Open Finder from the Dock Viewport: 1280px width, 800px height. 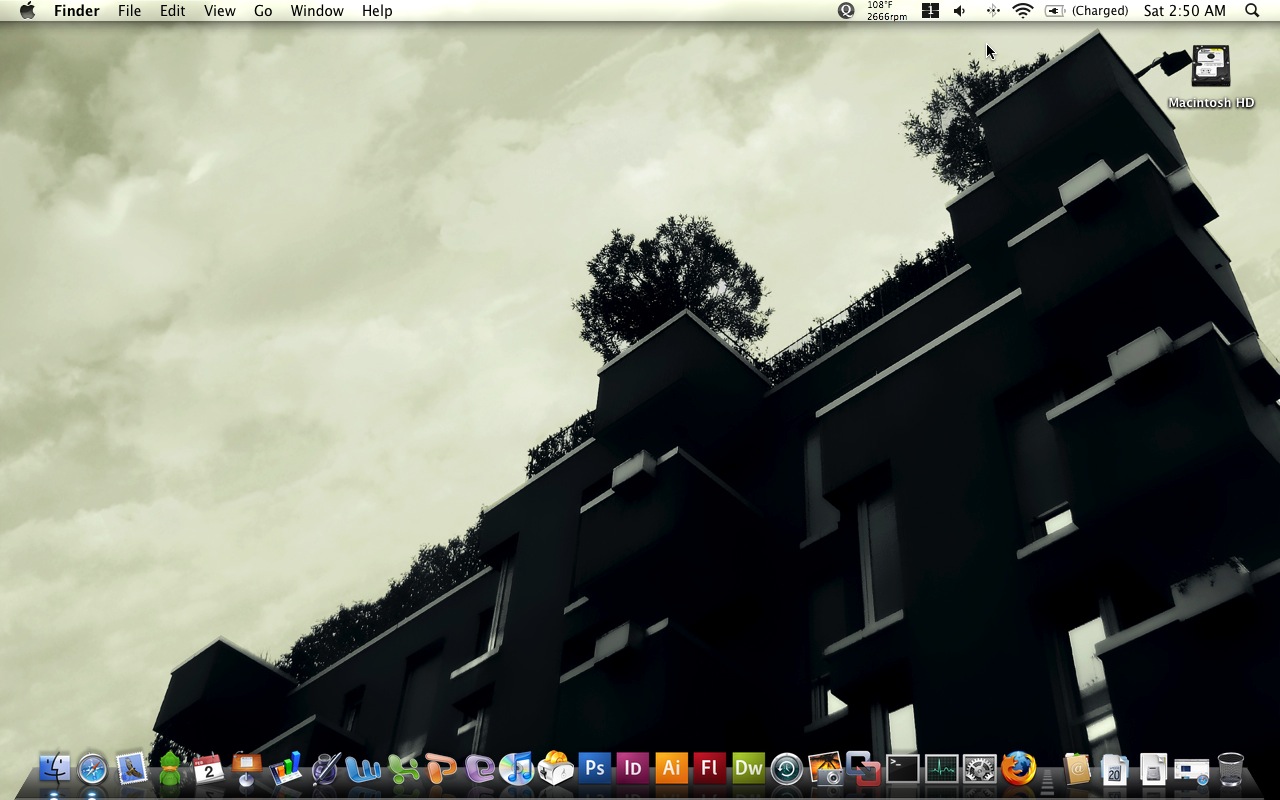(55, 769)
